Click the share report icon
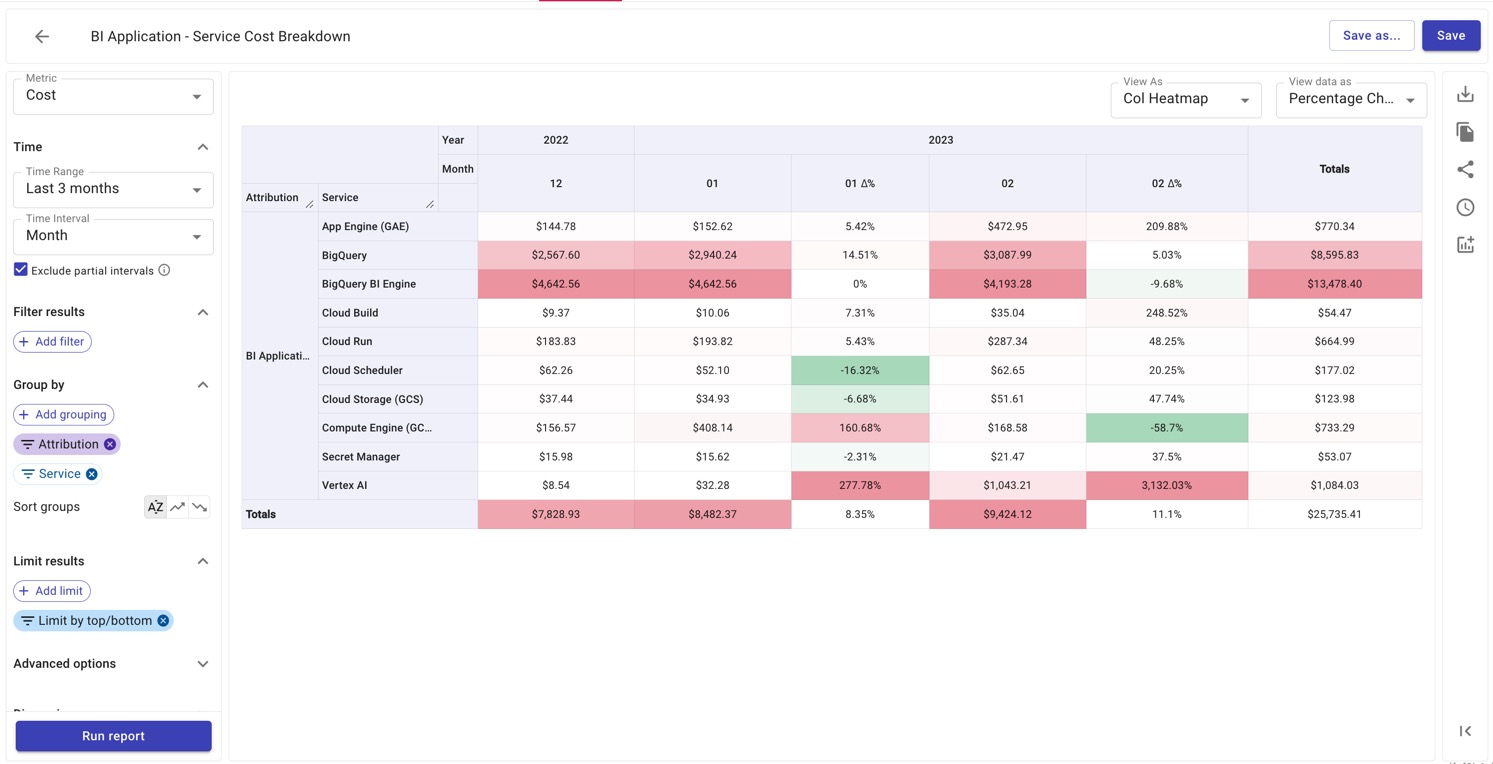Image resolution: width=1493 pixels, height=764 pixels. (1465, 170)
